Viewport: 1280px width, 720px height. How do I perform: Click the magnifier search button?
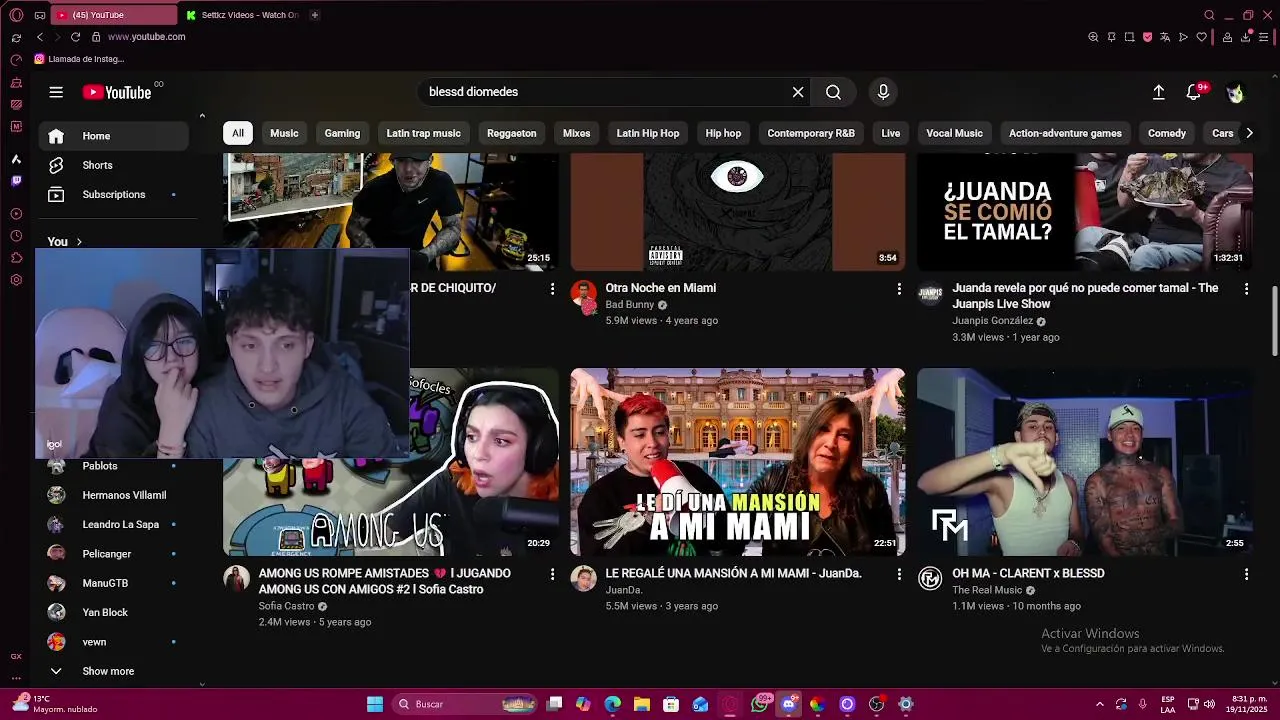[833, 92]
